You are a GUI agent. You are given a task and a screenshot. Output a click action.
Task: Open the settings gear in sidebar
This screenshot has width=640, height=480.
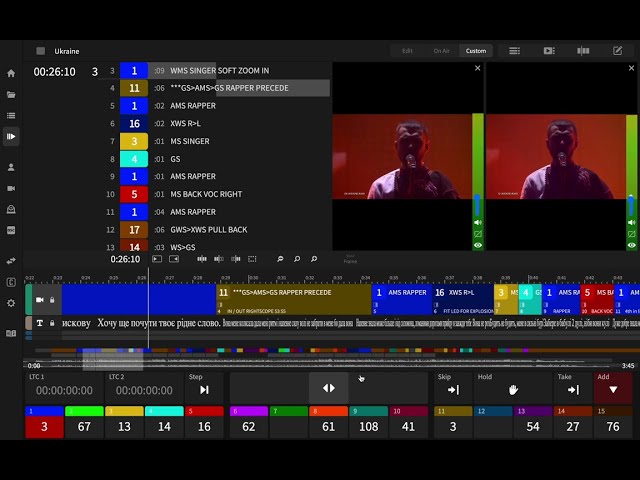pyautogui.click(x=11, y=303)
